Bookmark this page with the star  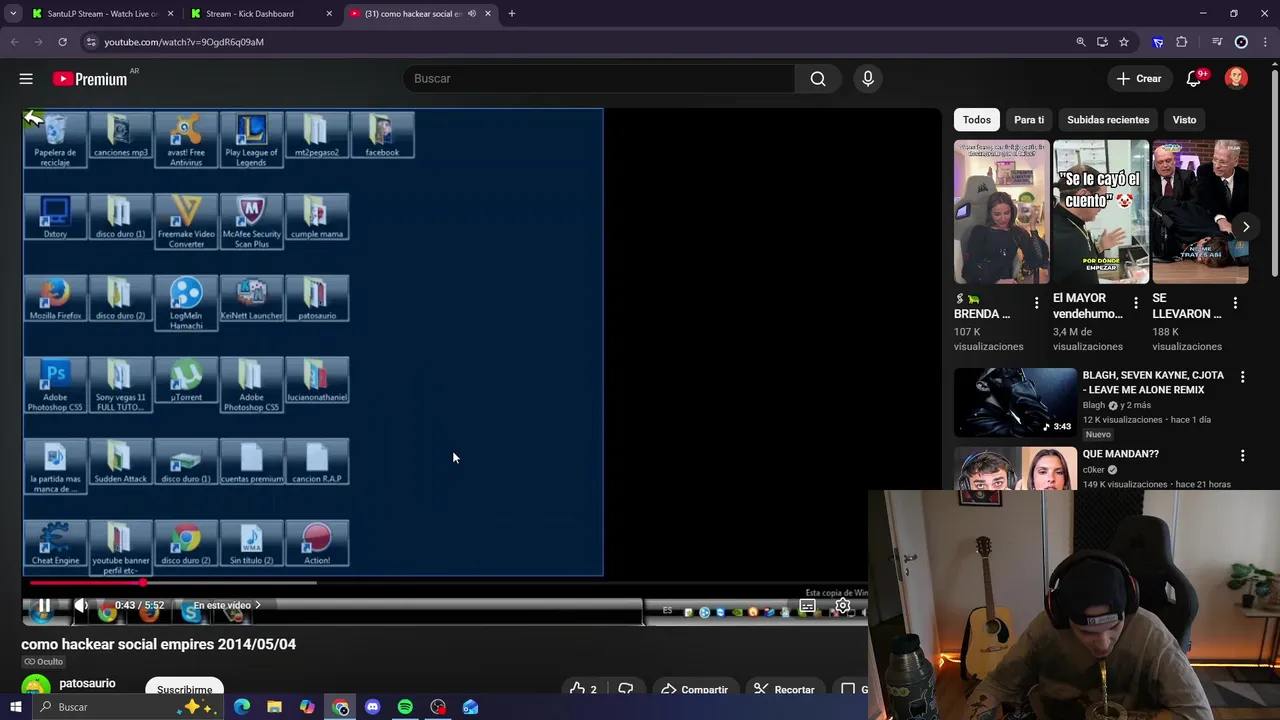click(x=1124, y=42)
